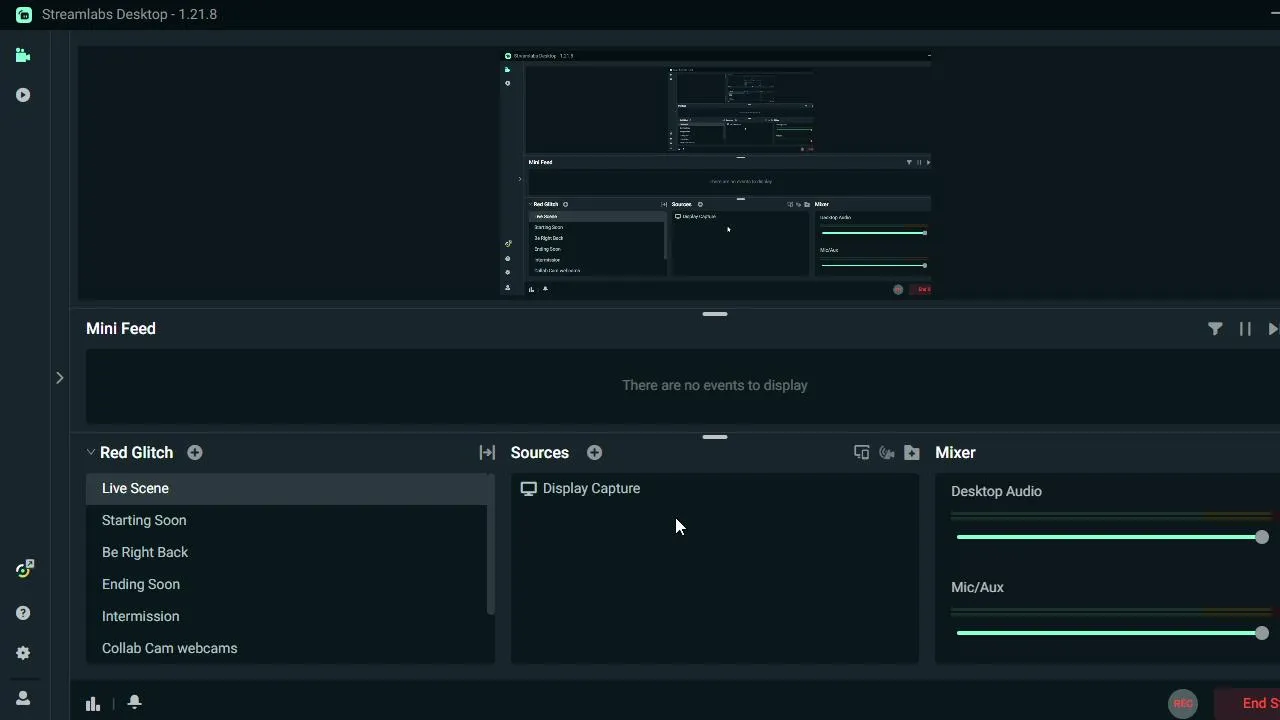Click the Mic/Aux volume slider
Image resolution: width=1280 pixels, height=720 pixels.
coord(1112,633)
